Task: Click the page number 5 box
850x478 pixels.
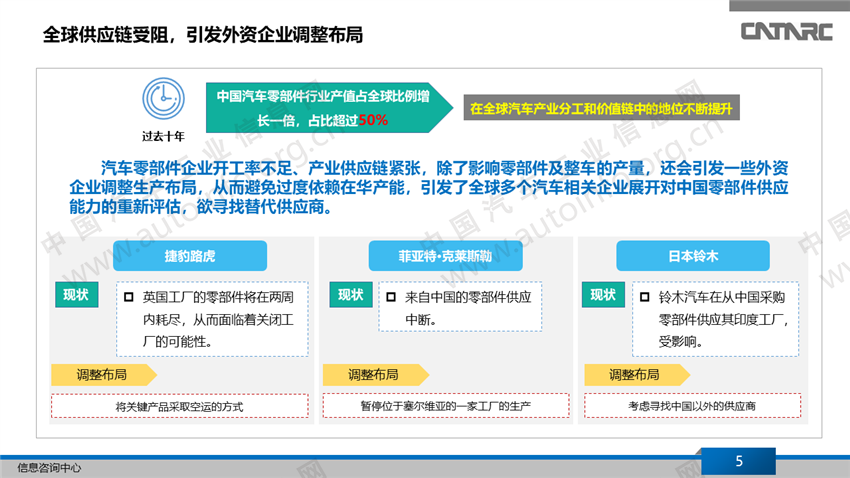Action: pyautogui.click(x=738, y=461)
